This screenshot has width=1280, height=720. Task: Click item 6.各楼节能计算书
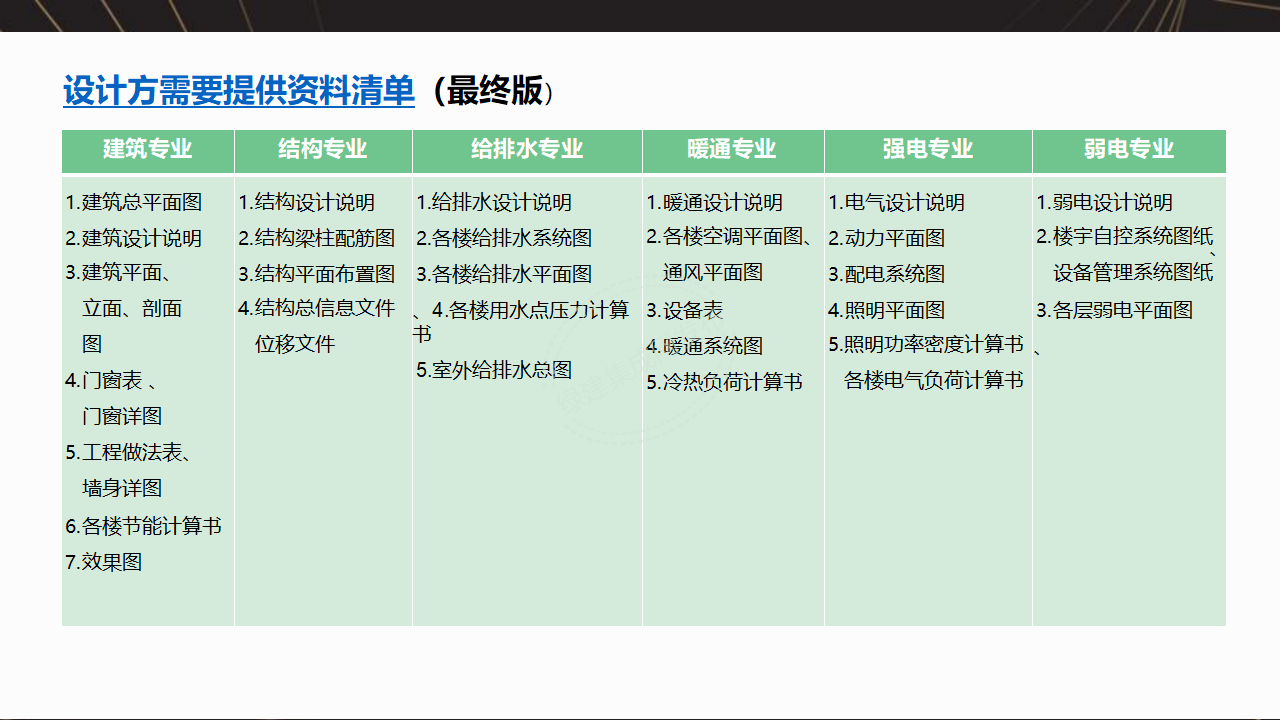pos(144,526)
